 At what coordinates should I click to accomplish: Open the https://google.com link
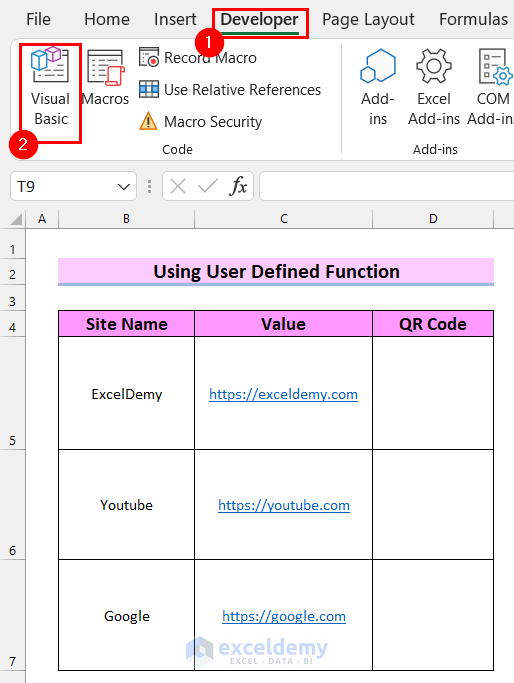click(x=284, y=616)
